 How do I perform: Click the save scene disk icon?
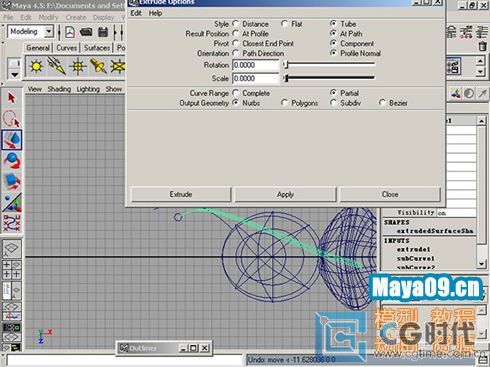[x=103, y=32]
